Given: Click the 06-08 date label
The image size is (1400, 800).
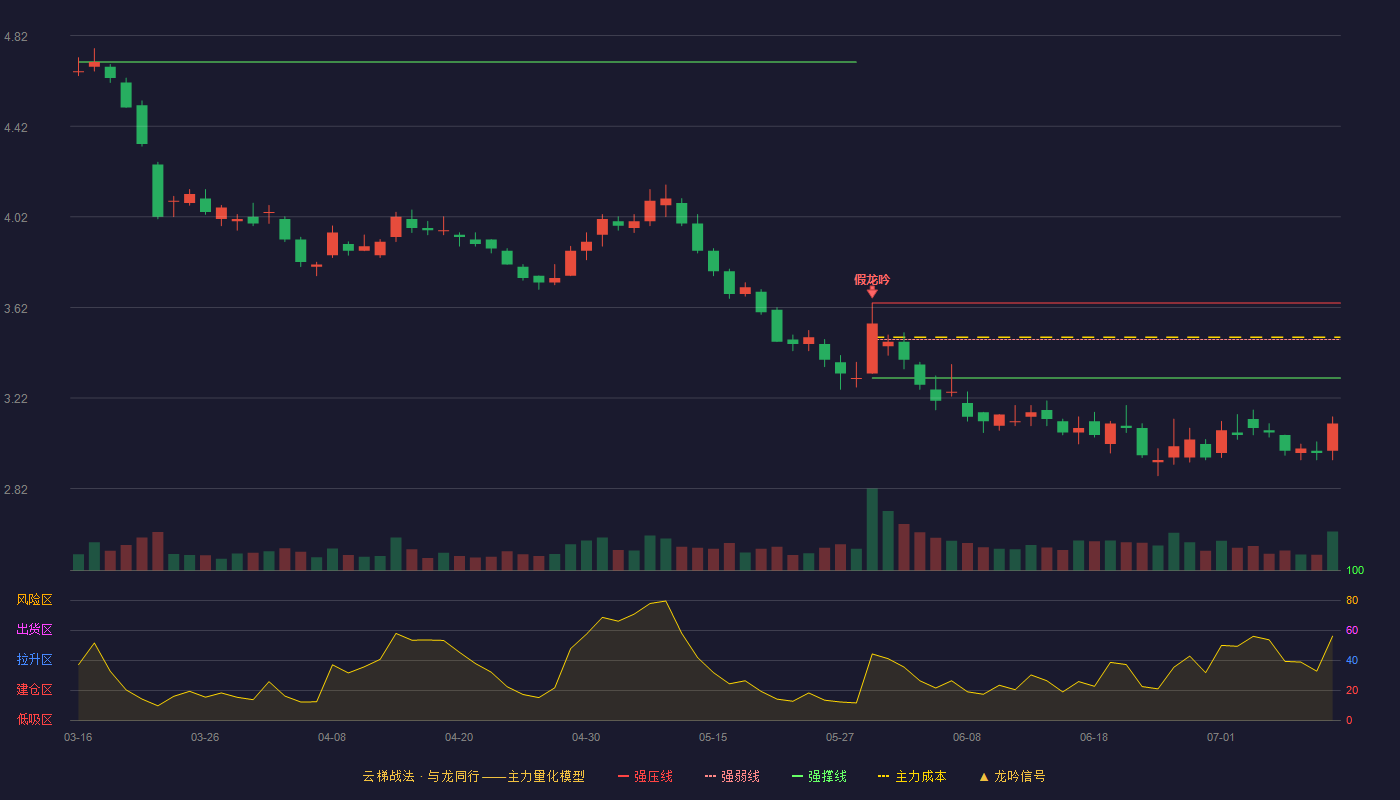Looking at the screenshot, I should [967, 737].
